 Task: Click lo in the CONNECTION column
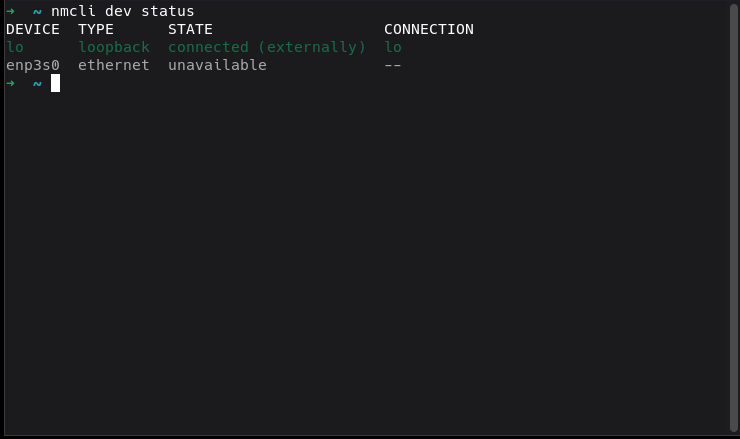tap(393, 47)
